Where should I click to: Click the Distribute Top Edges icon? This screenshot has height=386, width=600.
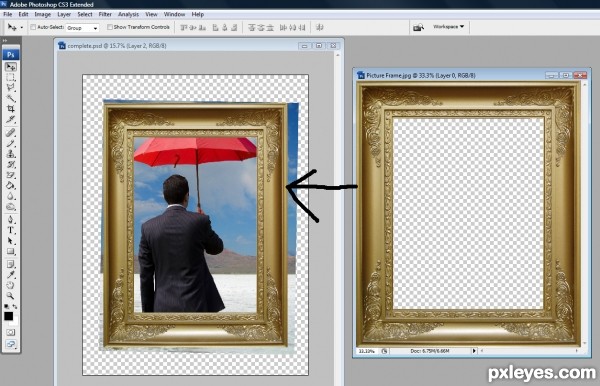[251, 27]
